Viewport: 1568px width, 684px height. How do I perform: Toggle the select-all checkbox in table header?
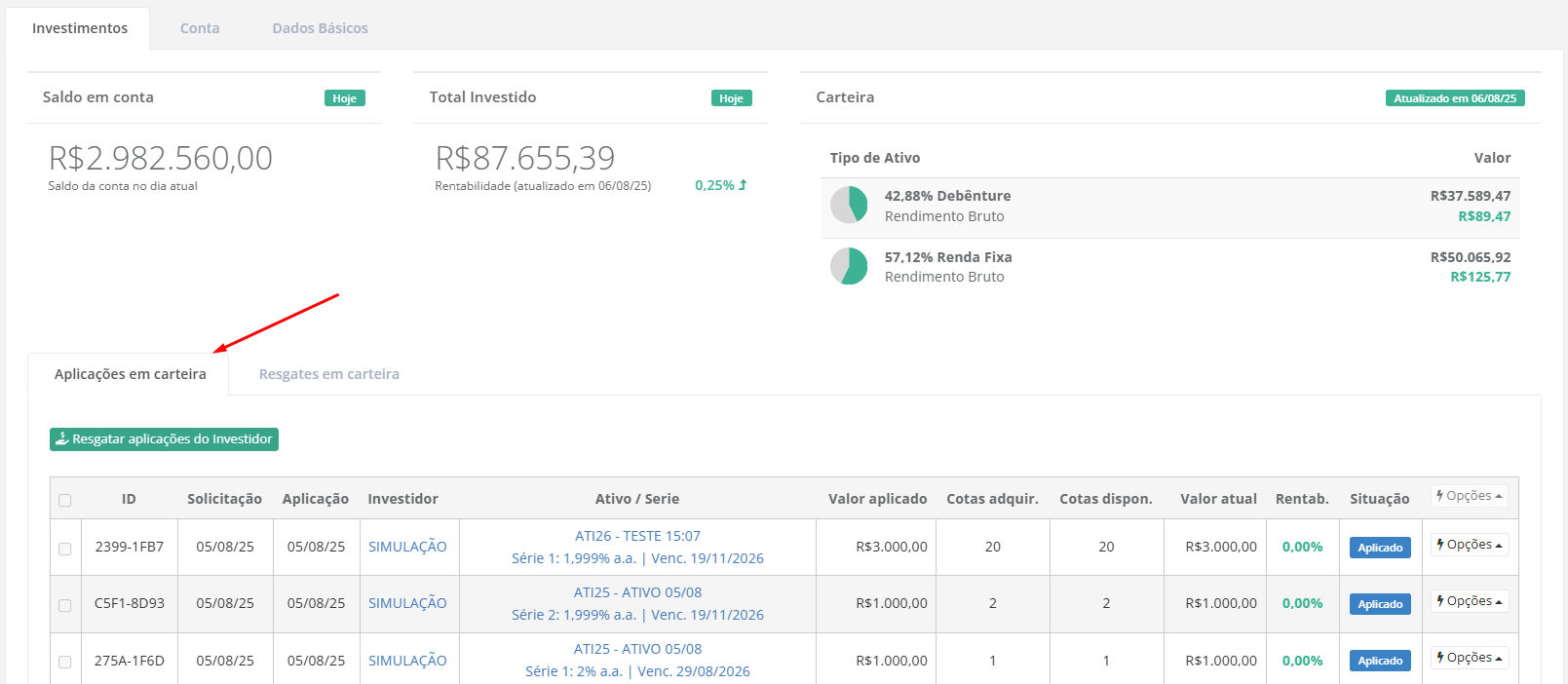pos(65,500)
